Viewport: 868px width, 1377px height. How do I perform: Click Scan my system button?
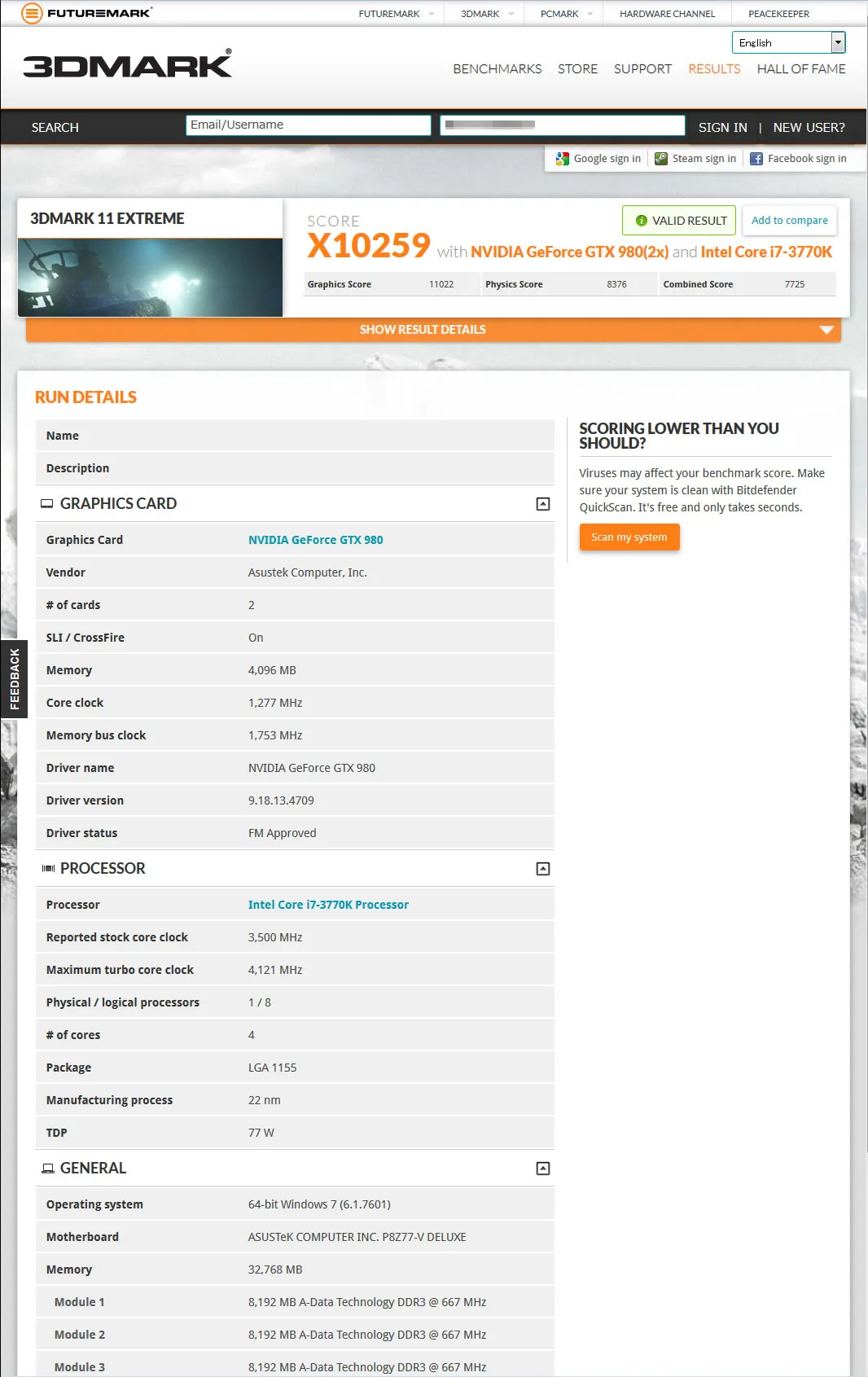(x=629, y=537)
